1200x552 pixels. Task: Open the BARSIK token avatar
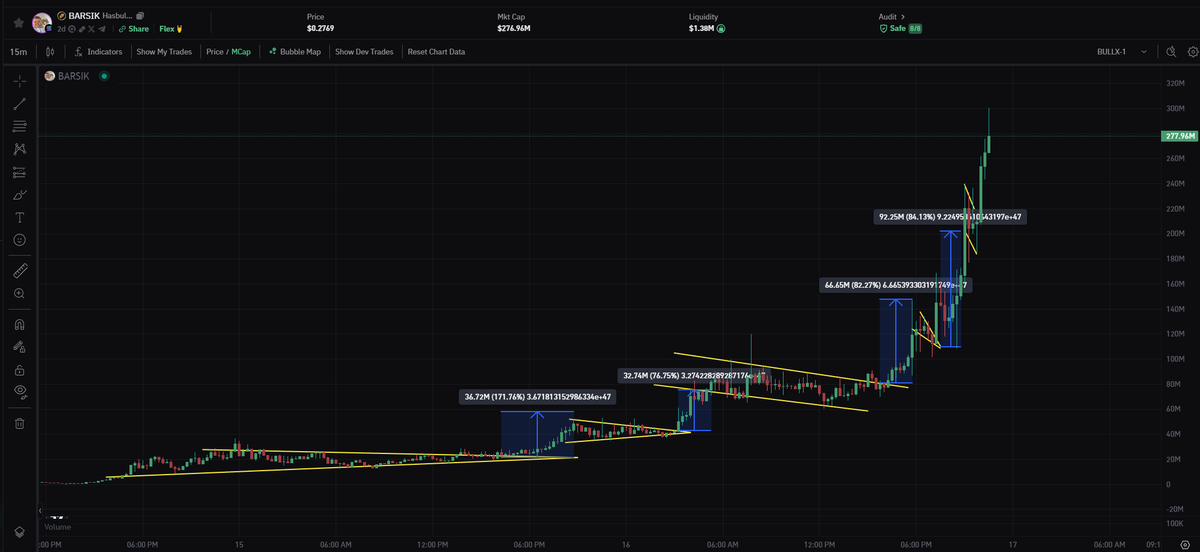[42, 22]
